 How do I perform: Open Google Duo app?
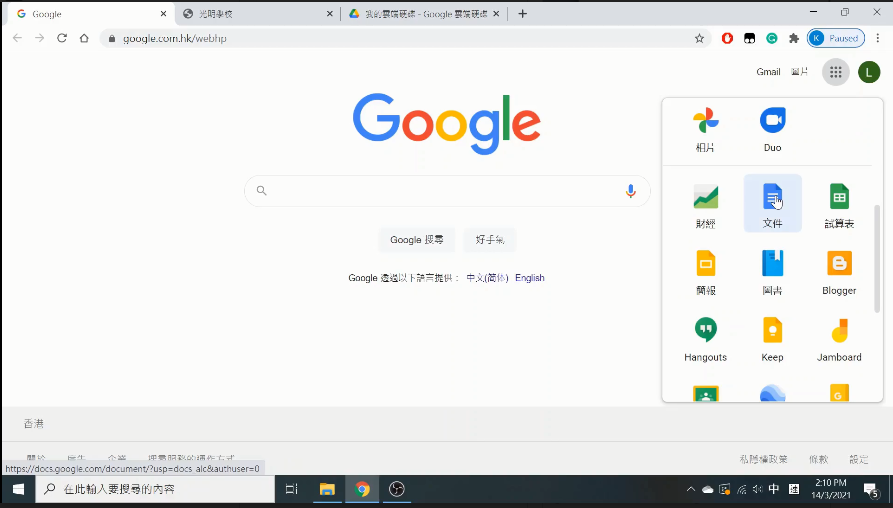(772, 130)
